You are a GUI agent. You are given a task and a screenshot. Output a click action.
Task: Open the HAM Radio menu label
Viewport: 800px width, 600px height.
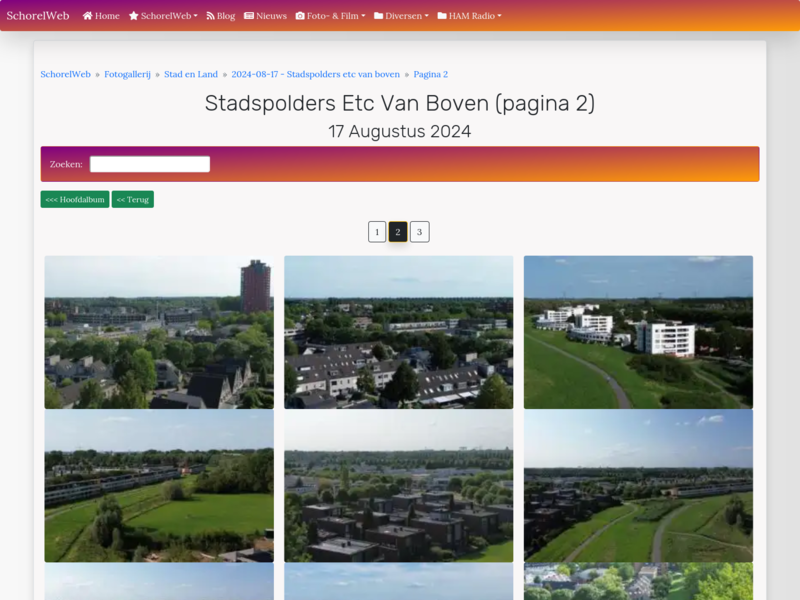pos(472,16)
